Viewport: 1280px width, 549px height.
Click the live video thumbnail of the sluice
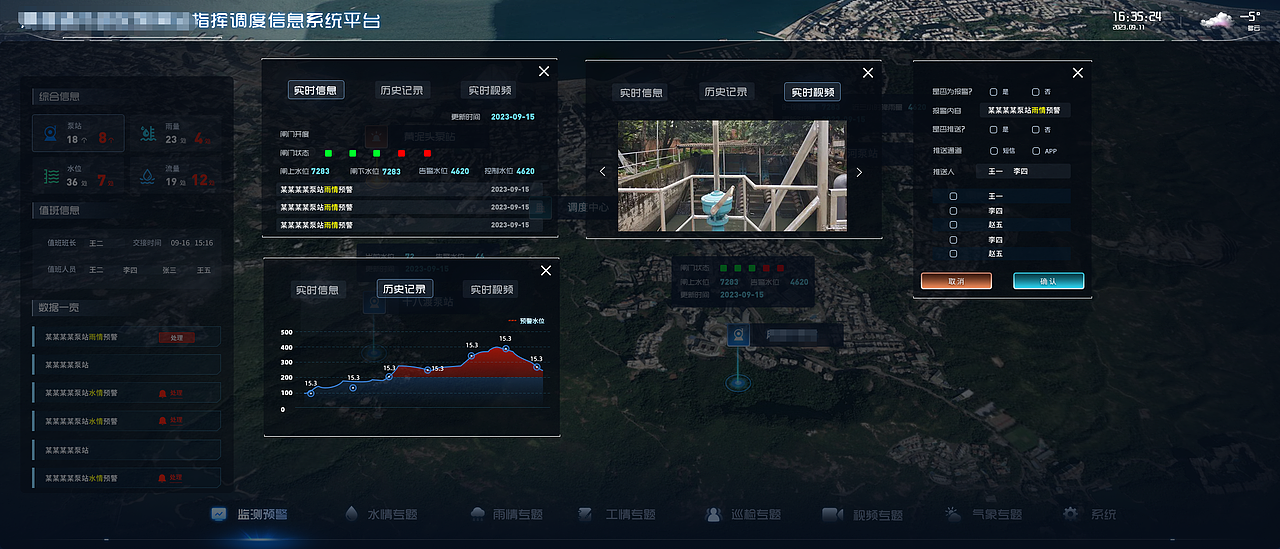(x=732, y=176)
